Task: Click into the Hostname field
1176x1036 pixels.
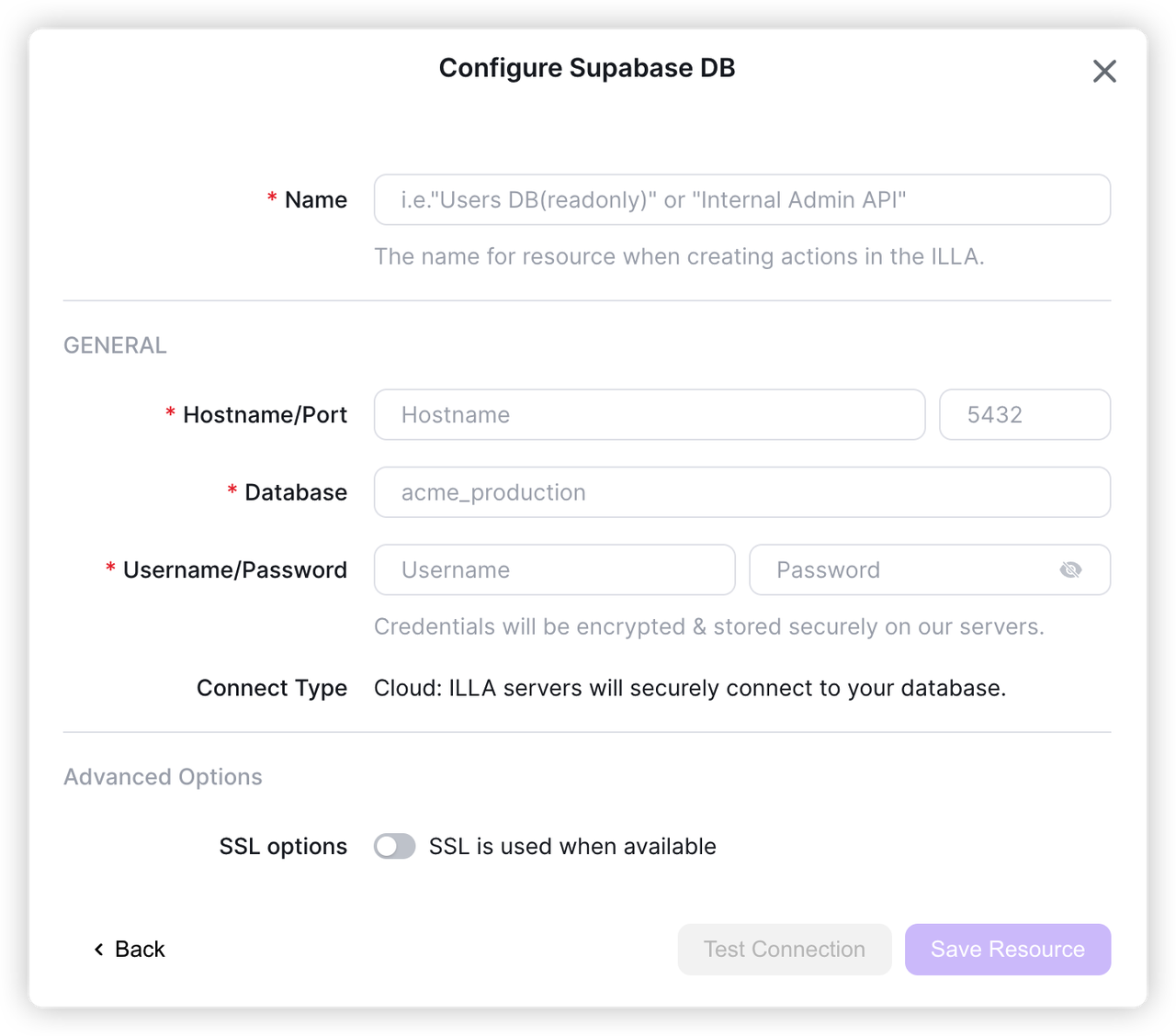Action: click(650, 414)
